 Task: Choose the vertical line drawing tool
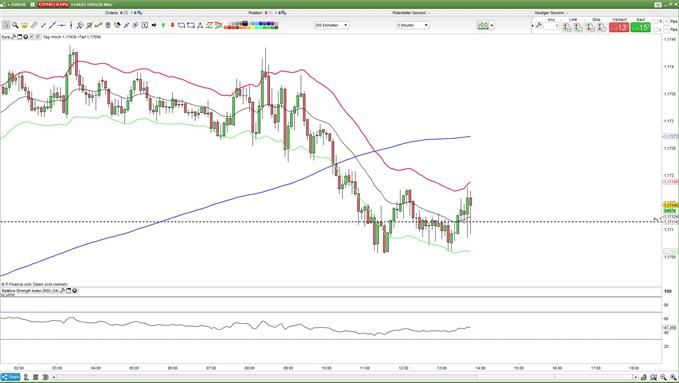click(x=71, y=25)
